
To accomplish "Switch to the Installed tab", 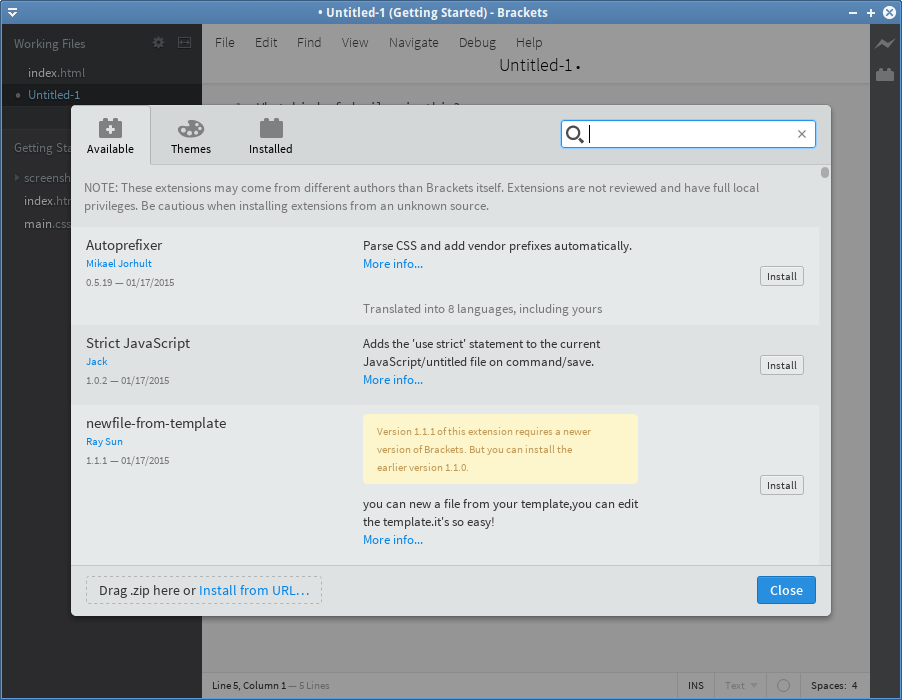I will [270, 136].
